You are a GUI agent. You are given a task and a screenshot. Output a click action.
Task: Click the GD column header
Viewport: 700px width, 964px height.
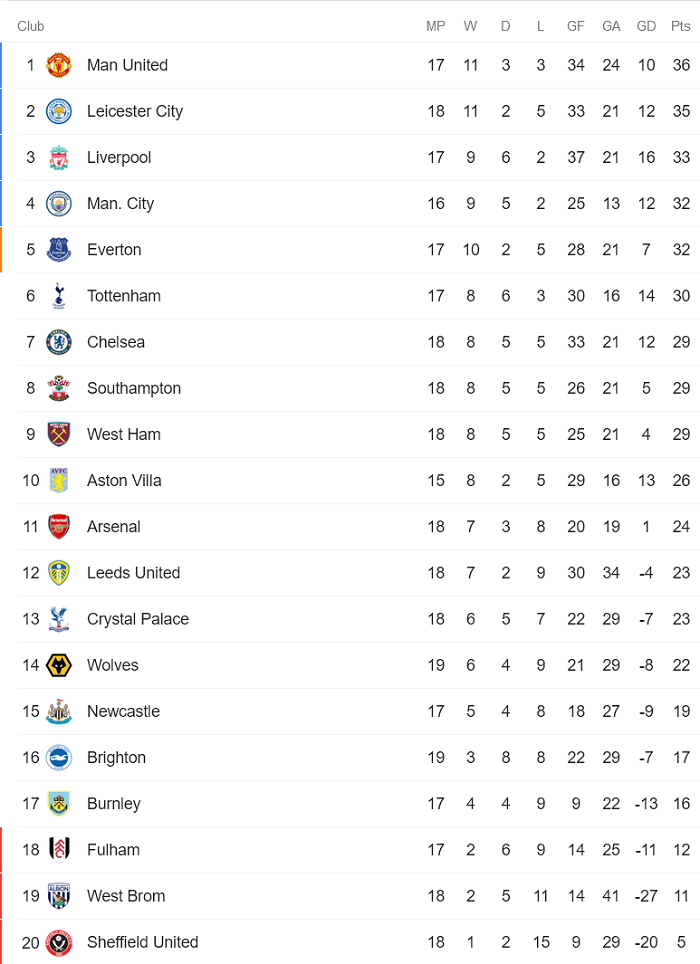point(646,26)
